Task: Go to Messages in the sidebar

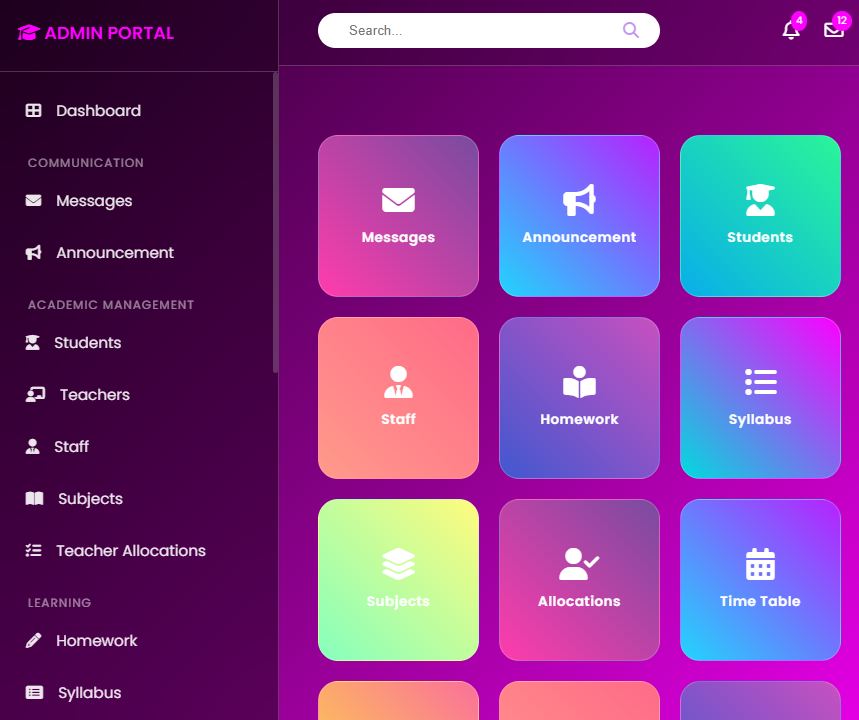Action: (x=94, y=201)
